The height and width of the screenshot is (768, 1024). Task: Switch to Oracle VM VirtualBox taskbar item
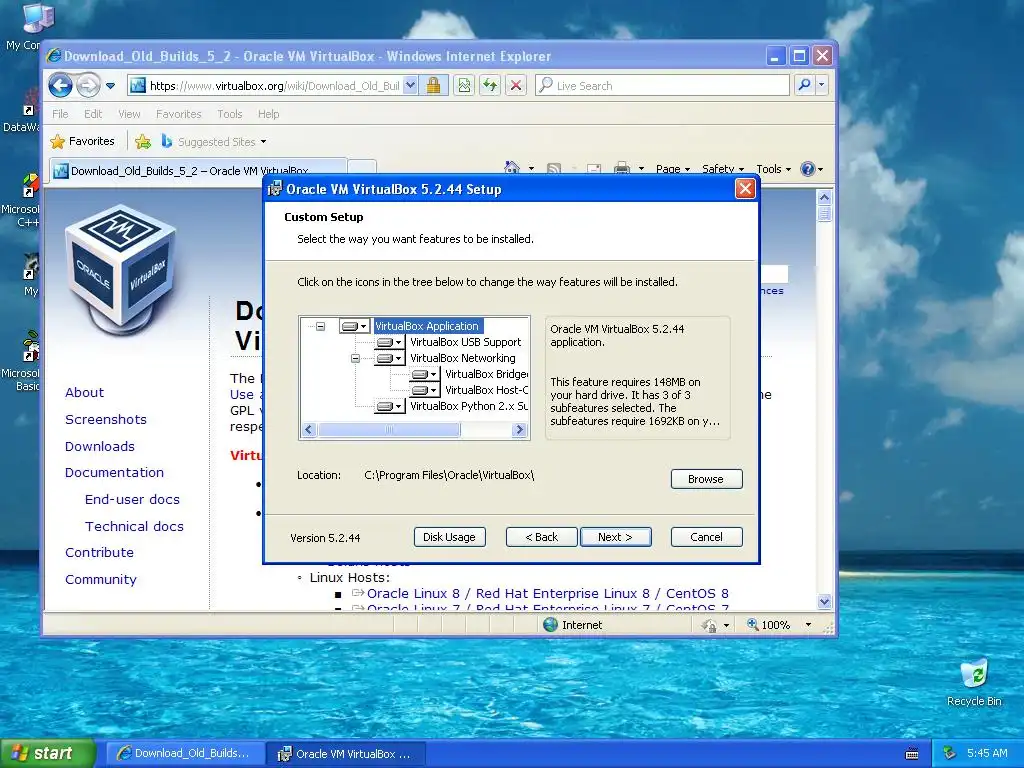(x=346, y=754)
